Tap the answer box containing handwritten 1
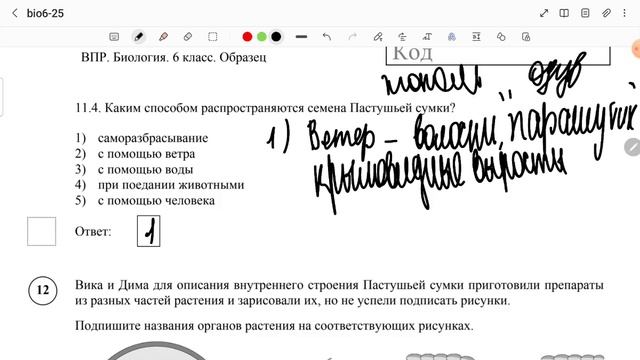Screen dimensions: 640x360 point(149,231)
